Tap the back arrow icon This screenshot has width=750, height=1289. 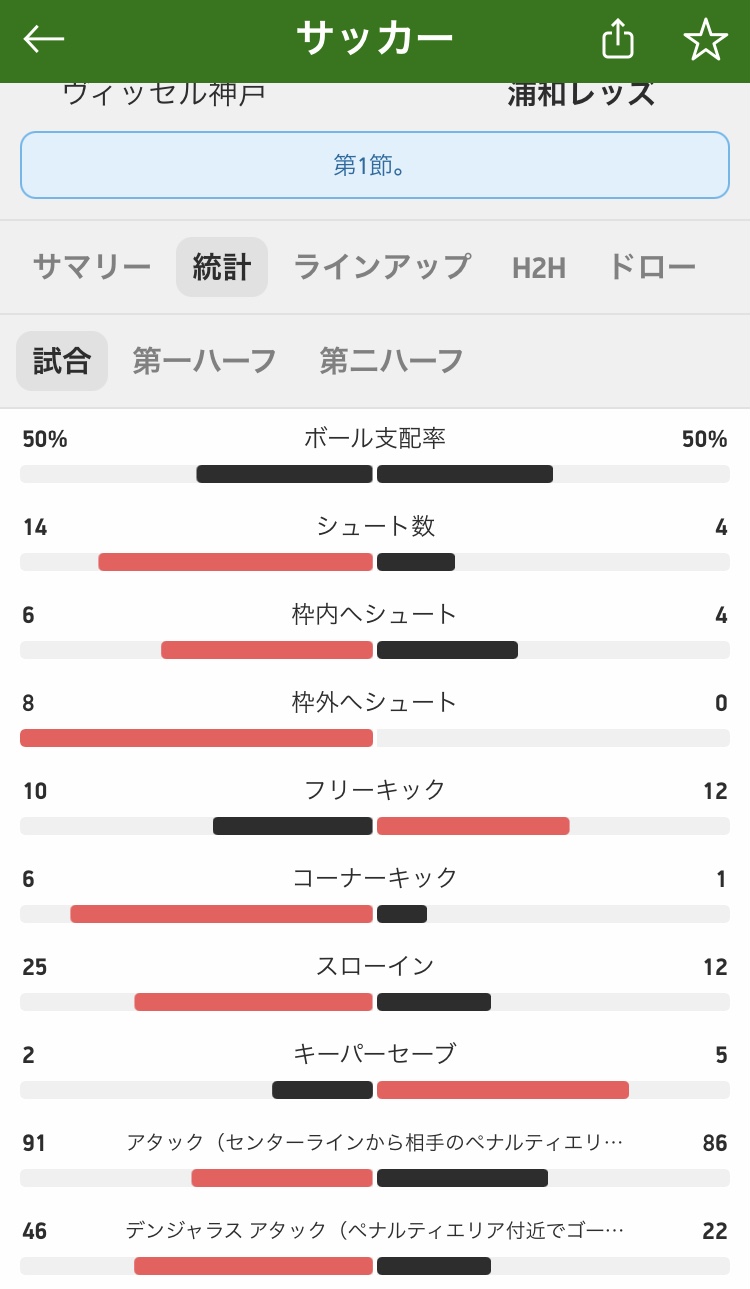[44, 39]
